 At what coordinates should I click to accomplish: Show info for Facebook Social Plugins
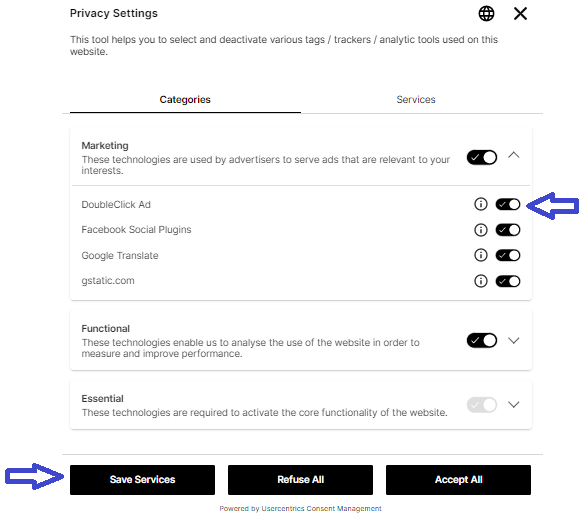pos(481,230)
